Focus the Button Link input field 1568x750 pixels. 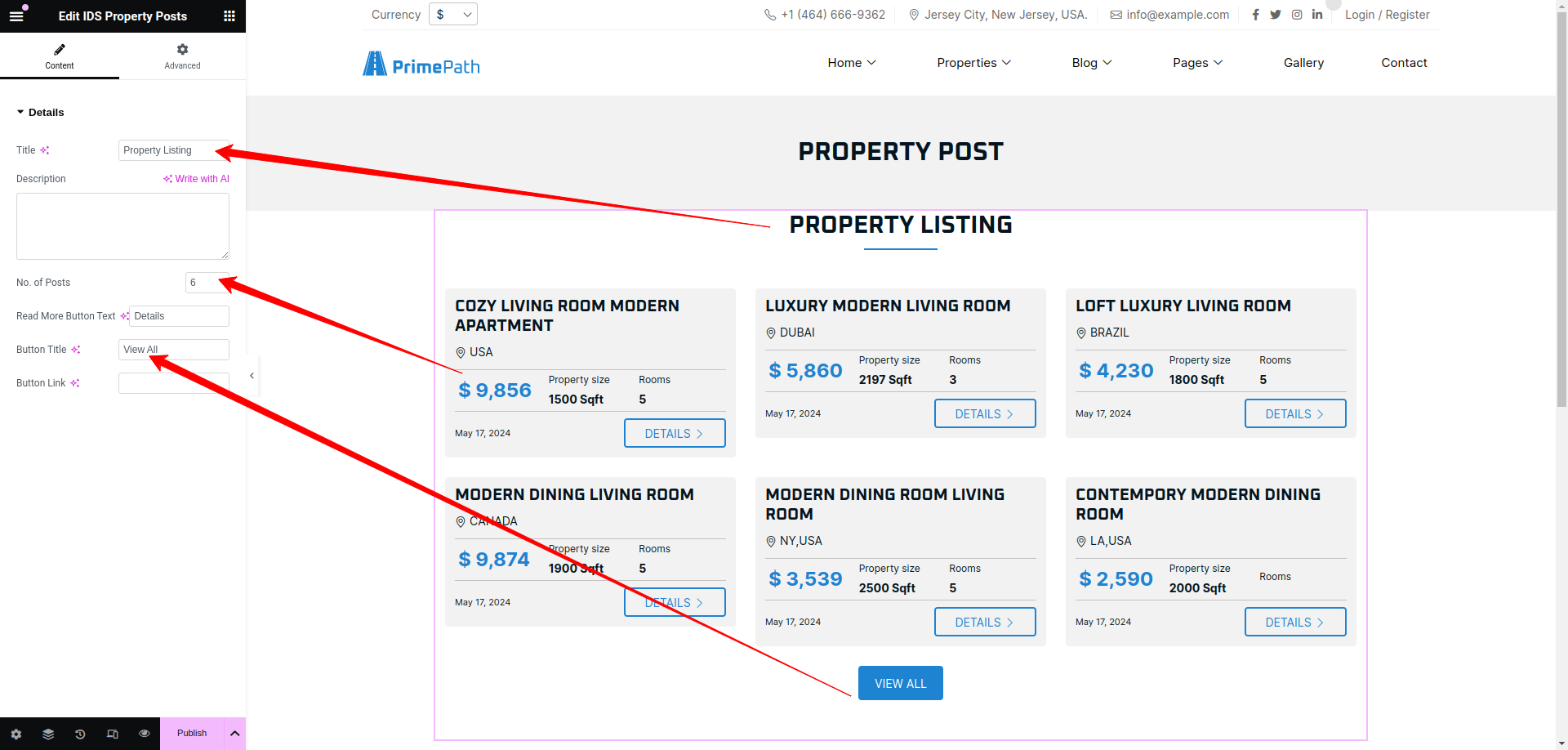click(x=174, y=383)
